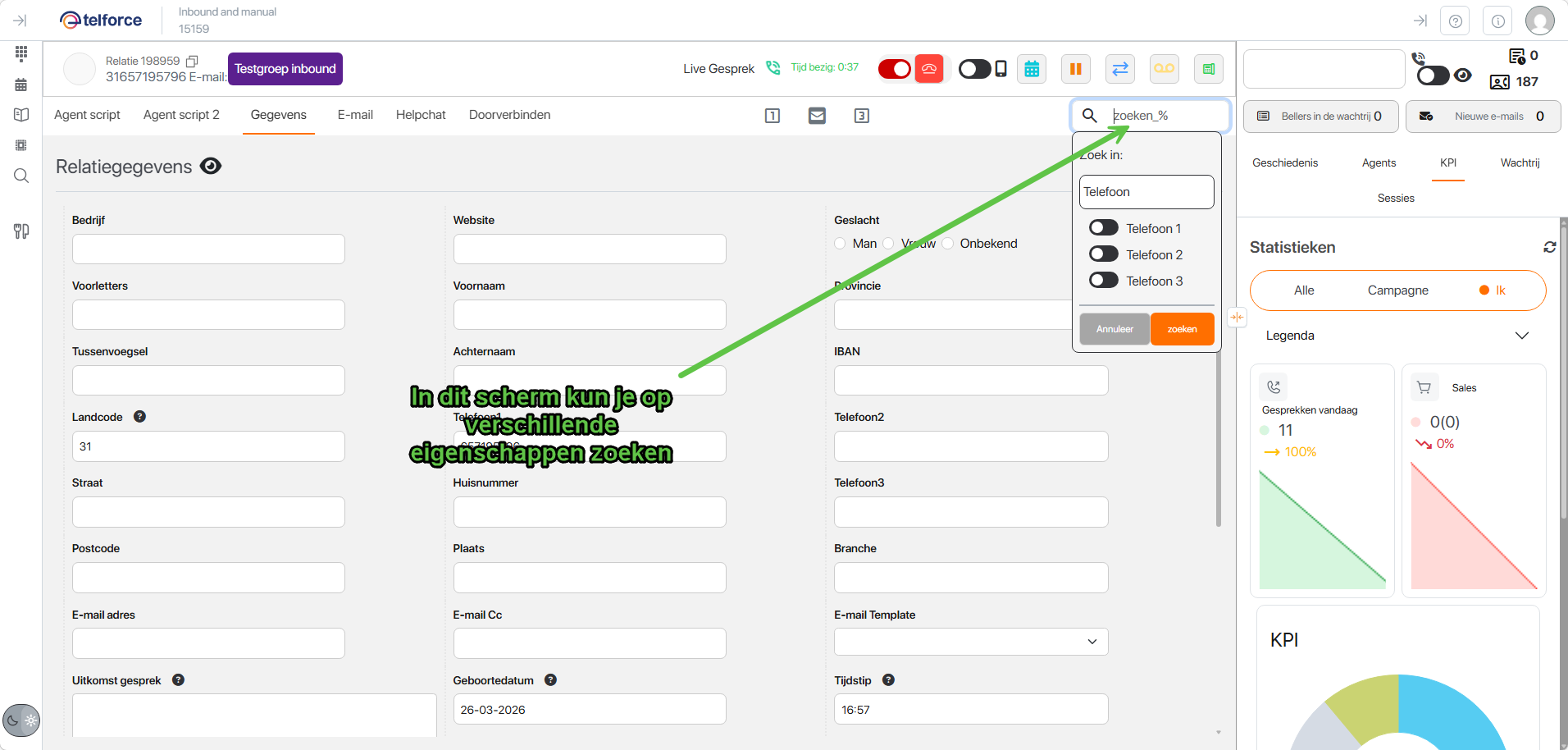Open the Geschiedenis tab in the right panel
The height and width of the screenshot is (750, 1568).
tap(1284, 163)
